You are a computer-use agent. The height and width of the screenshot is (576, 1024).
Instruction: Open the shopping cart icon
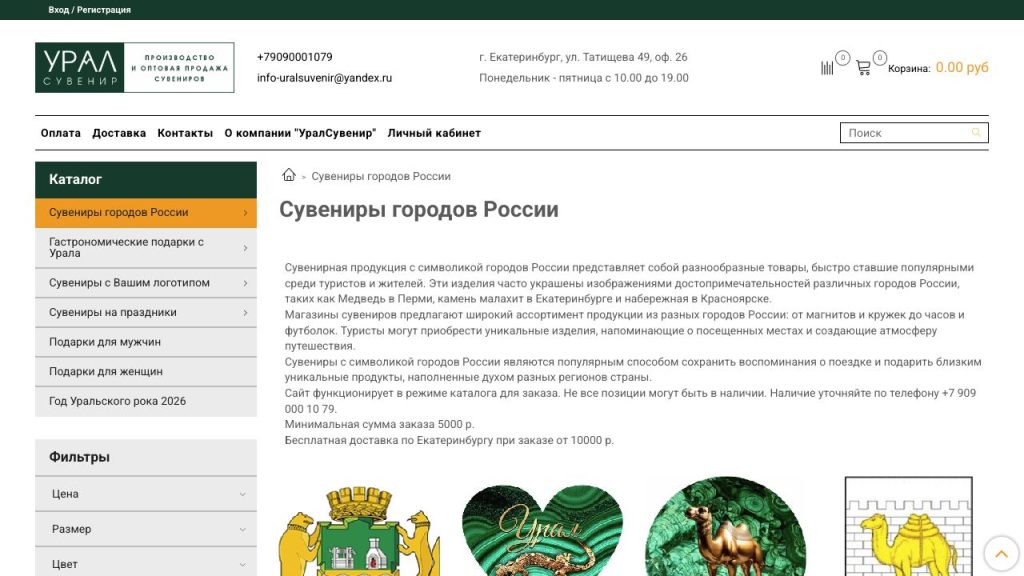click(x=863, y=68)
